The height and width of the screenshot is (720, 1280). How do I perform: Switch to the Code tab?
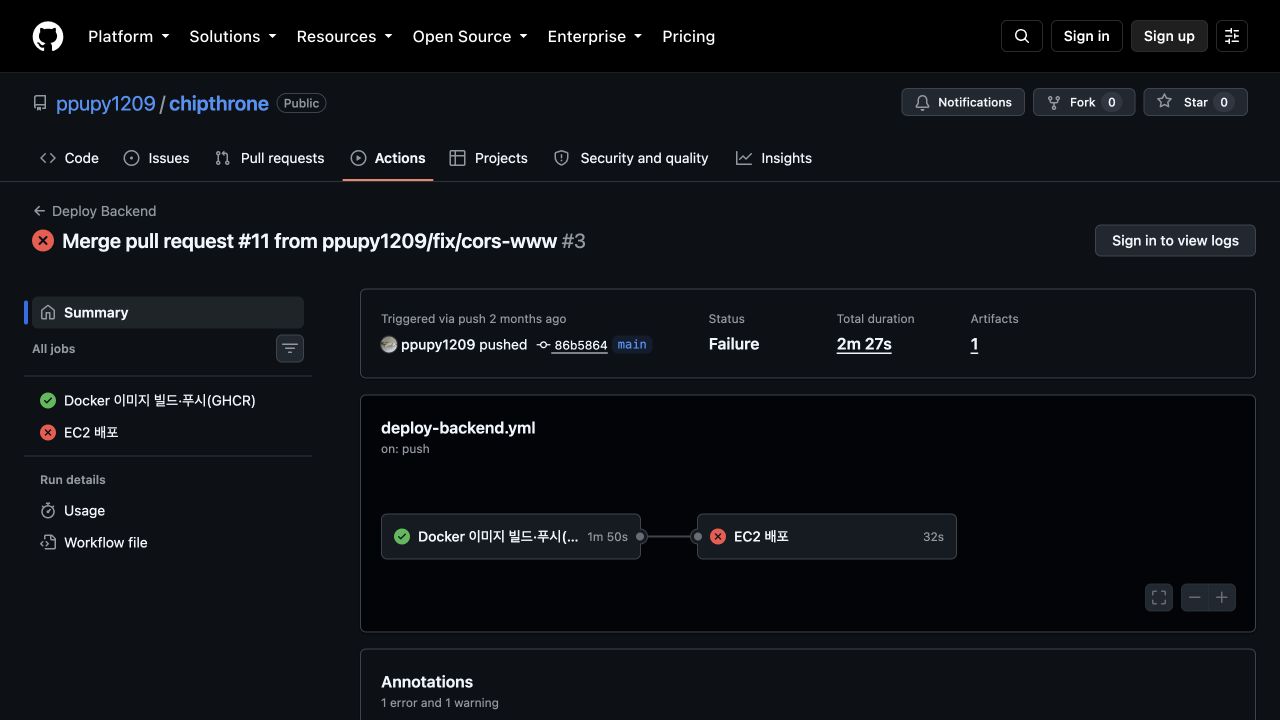(x=69, y=158)
